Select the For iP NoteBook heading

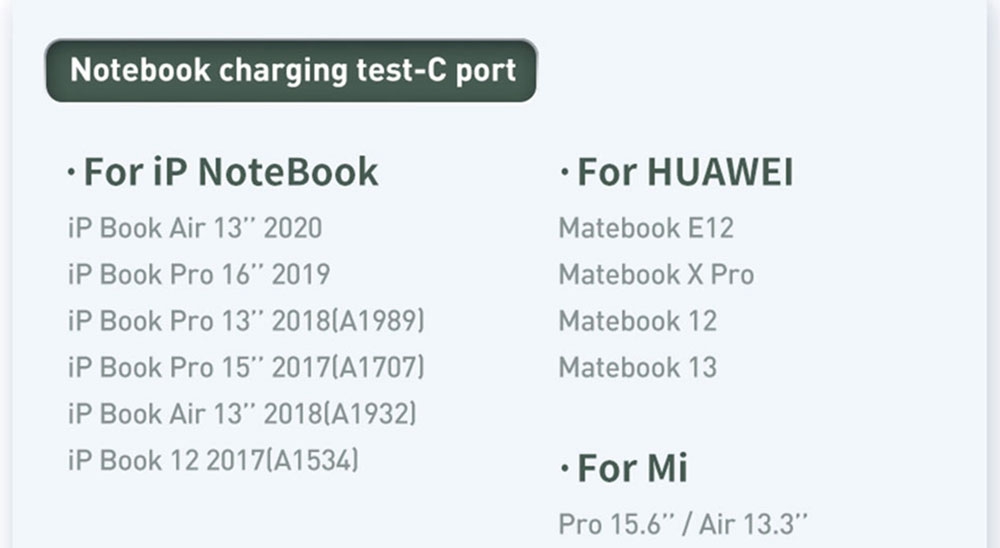224,172
